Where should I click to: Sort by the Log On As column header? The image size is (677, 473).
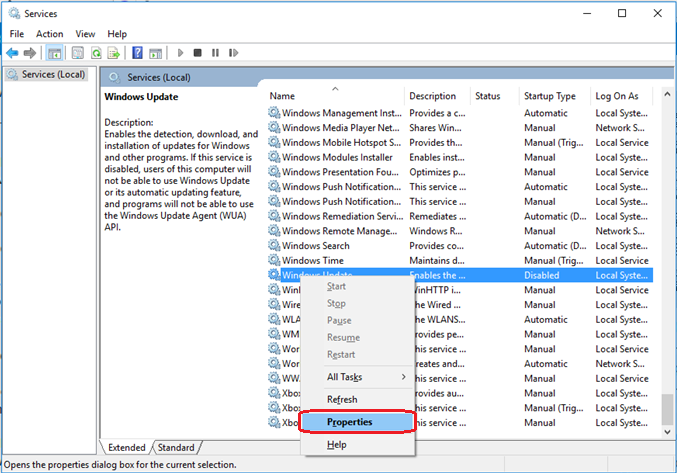coord(621,96)
